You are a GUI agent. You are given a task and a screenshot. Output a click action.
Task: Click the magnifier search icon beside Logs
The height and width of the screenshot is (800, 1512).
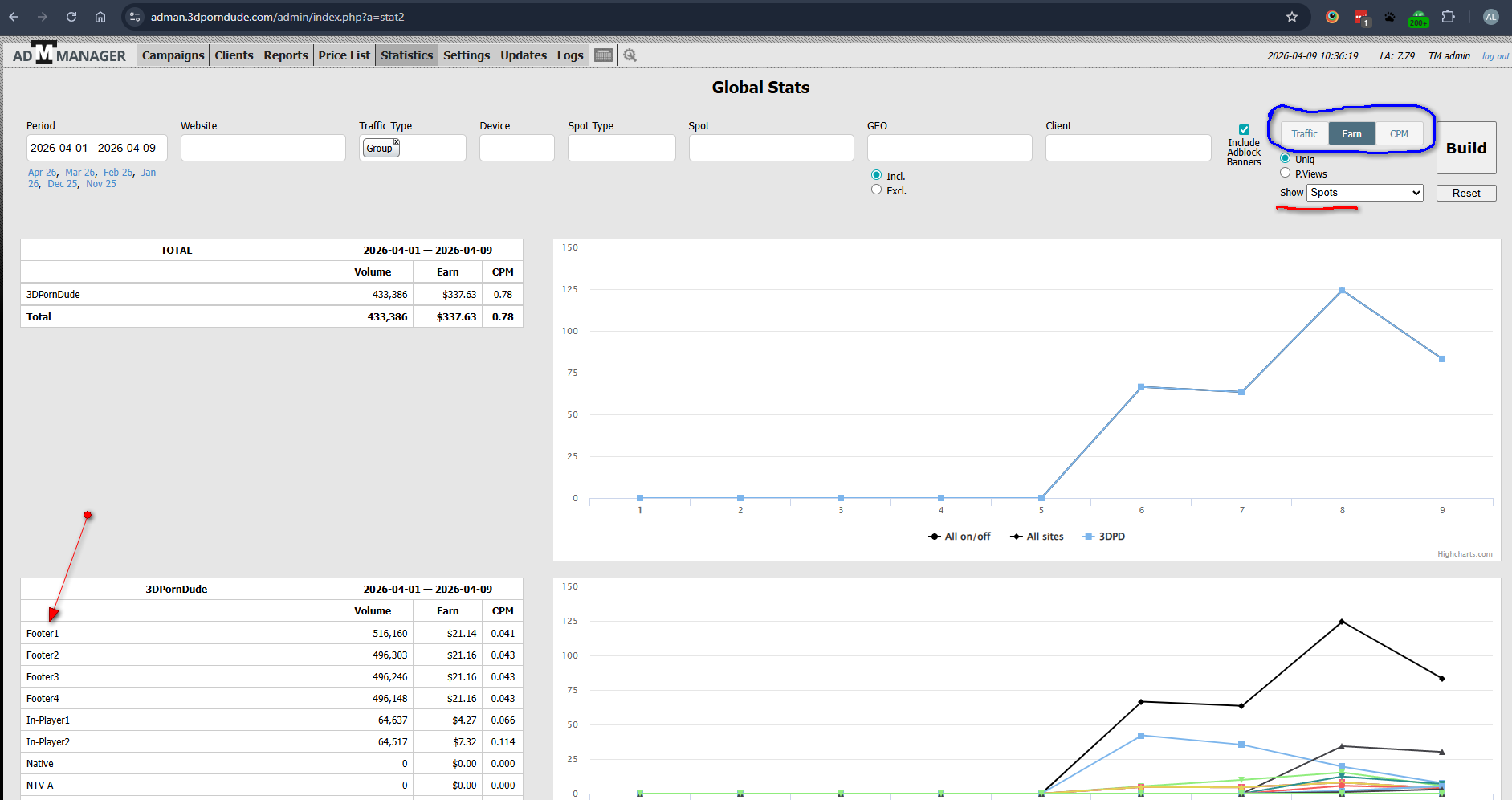630,55
